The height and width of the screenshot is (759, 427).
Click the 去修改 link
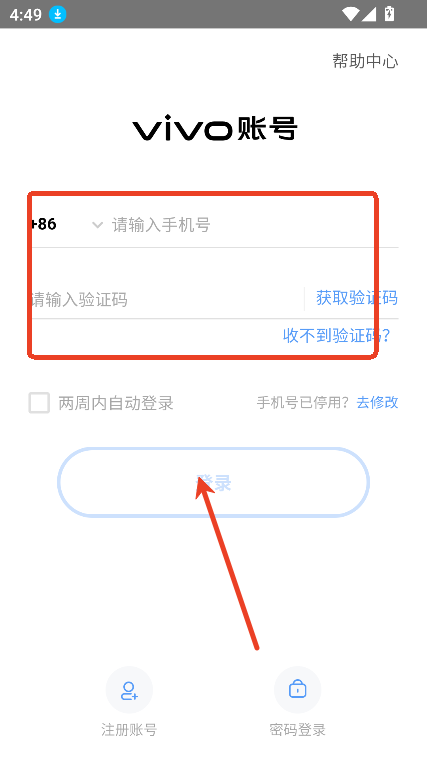tap(377, 402)
